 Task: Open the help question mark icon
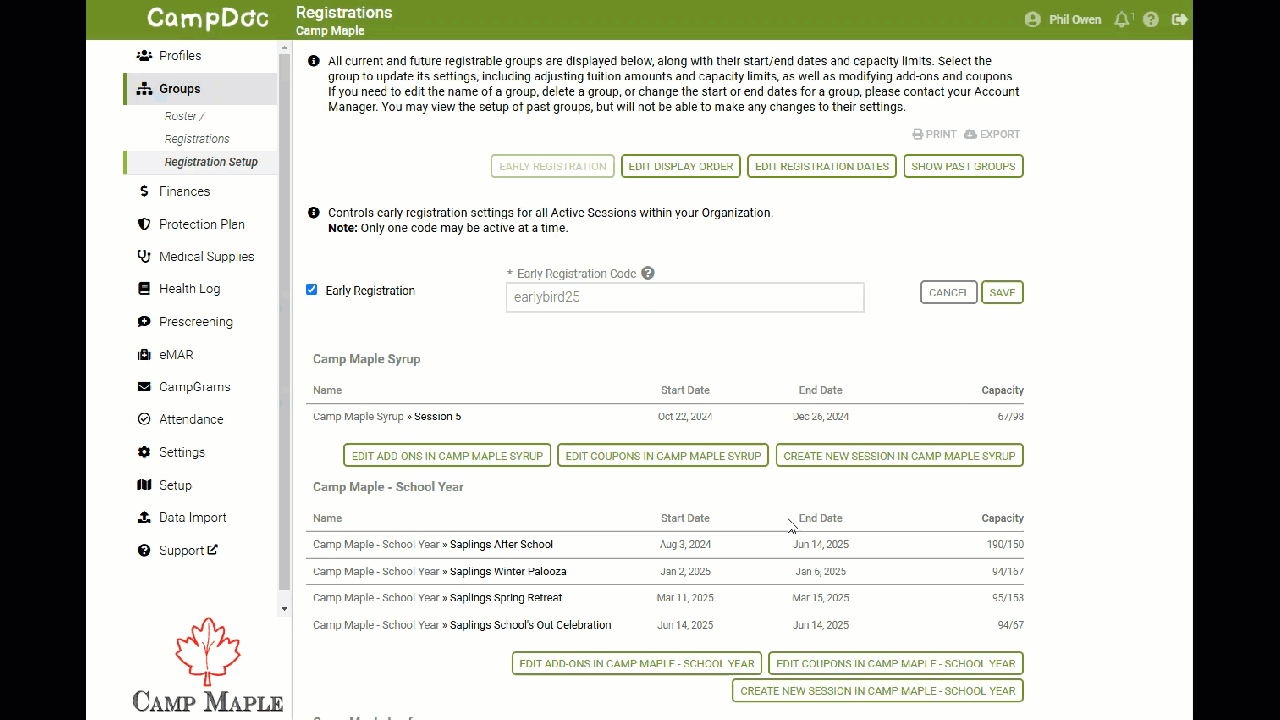click(1150, 18)
